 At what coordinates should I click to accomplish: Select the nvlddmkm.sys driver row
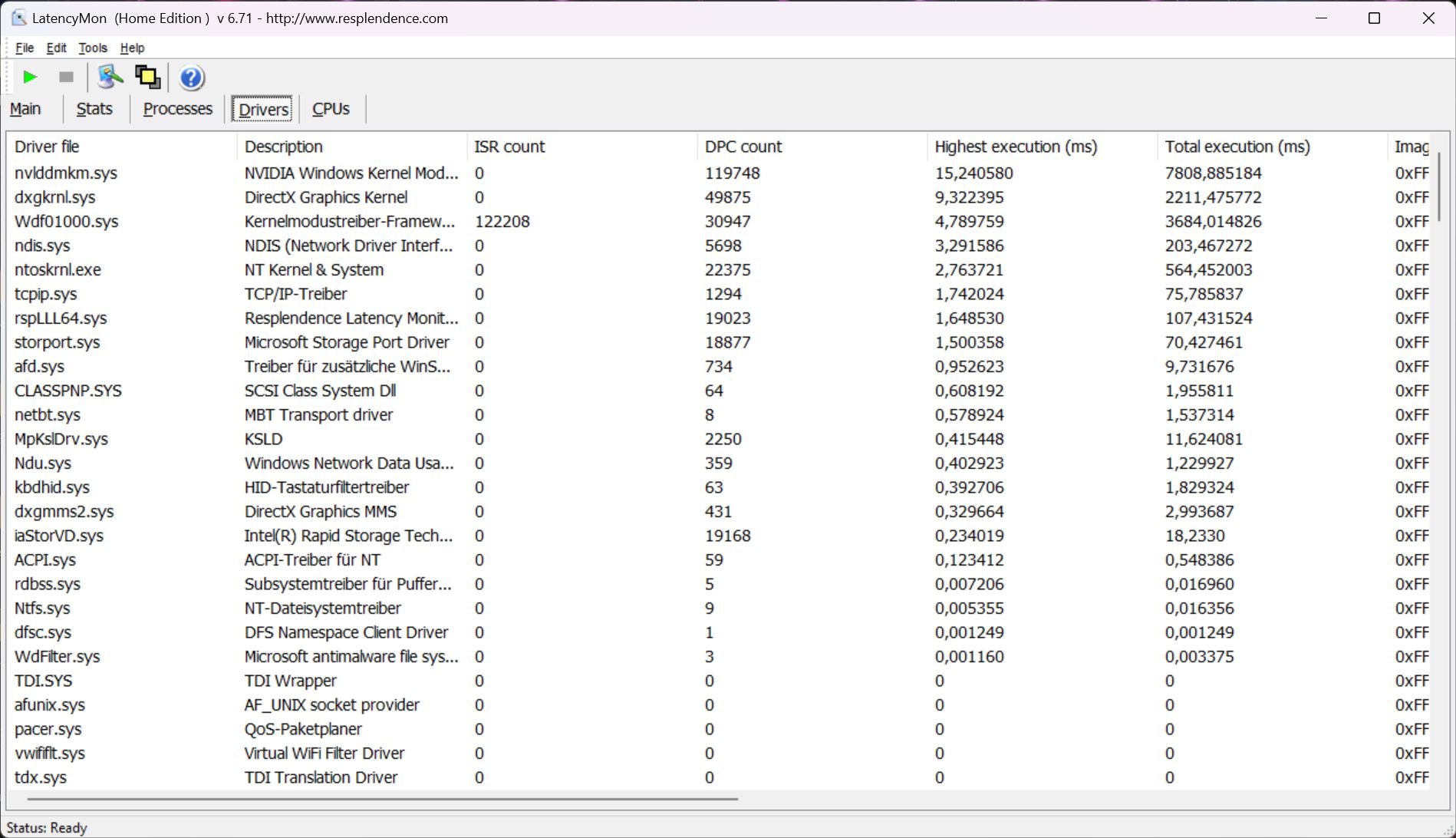[66, 173]
